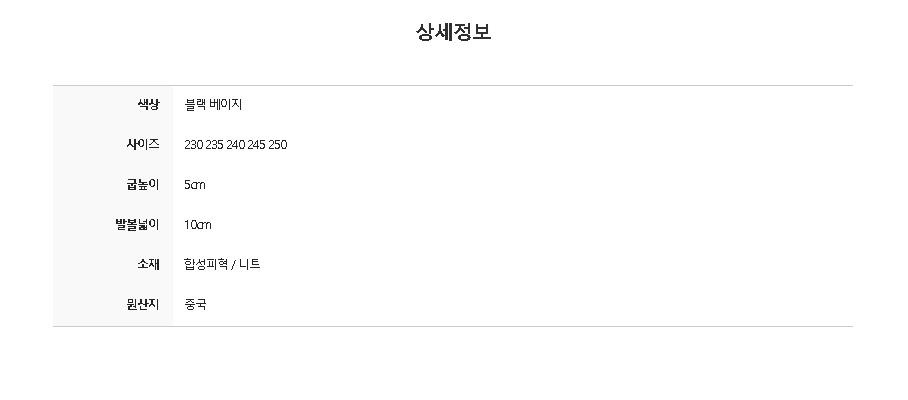Click the 10cm width value

(197, 225)
